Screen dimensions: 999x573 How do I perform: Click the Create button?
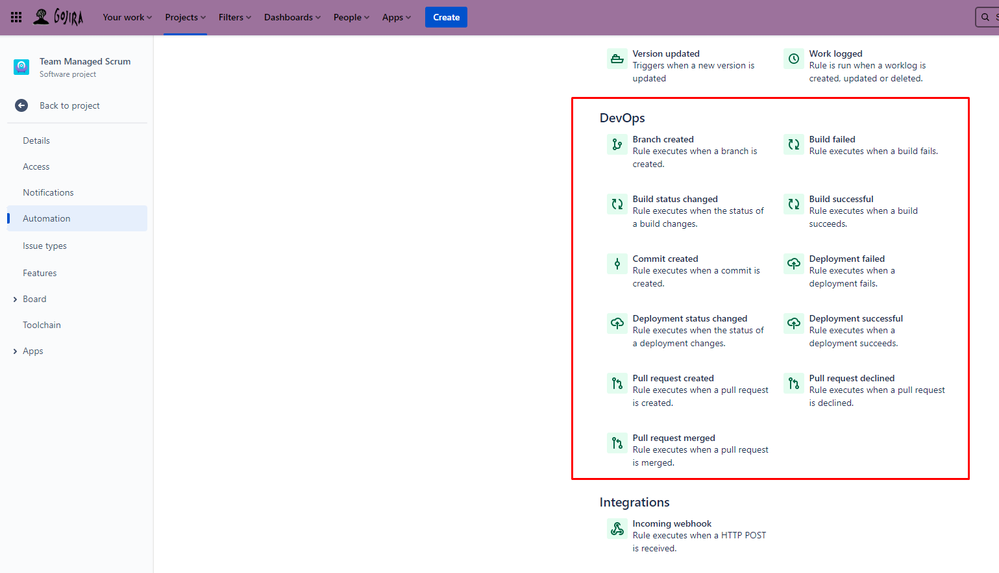[446, 17]
